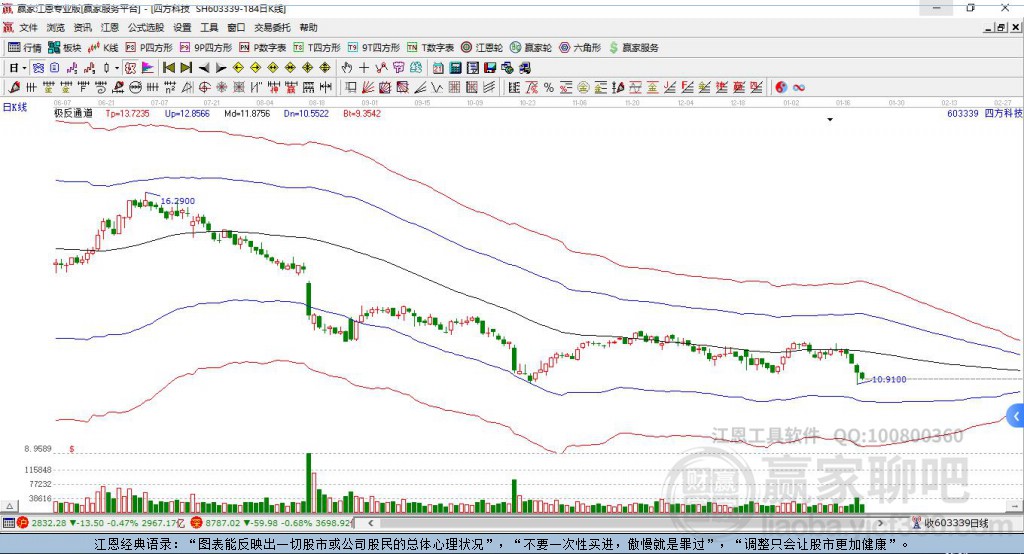Viewport: 1024px width, 554px height.
Task: Select the hand pan tool
Action: pos(346,68)
